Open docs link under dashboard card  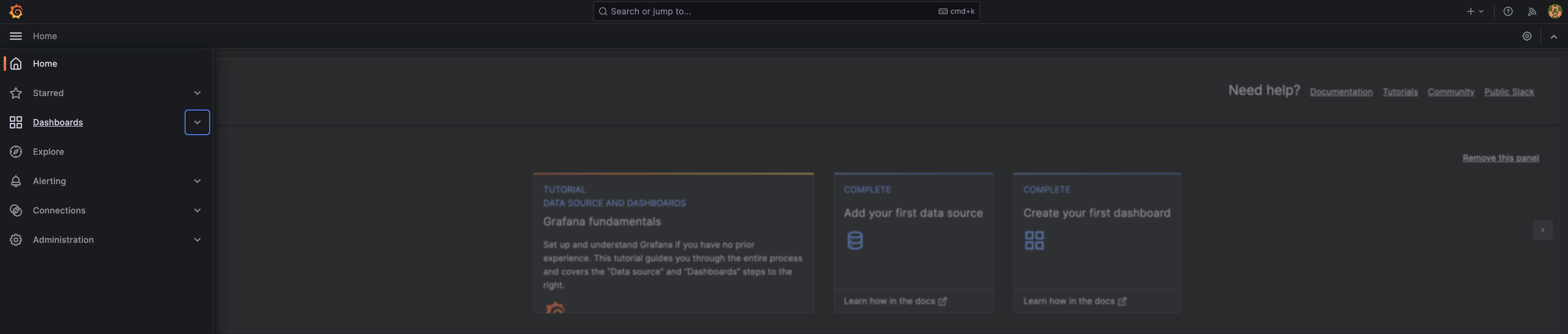tap(1074, 301)
